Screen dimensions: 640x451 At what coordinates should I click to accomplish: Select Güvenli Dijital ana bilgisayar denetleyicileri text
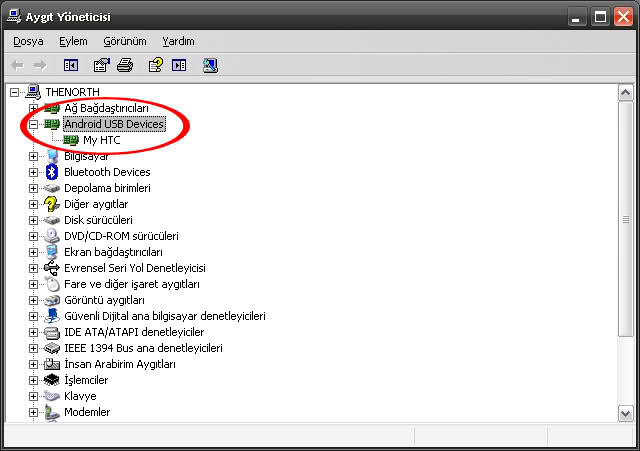(165, 316)
